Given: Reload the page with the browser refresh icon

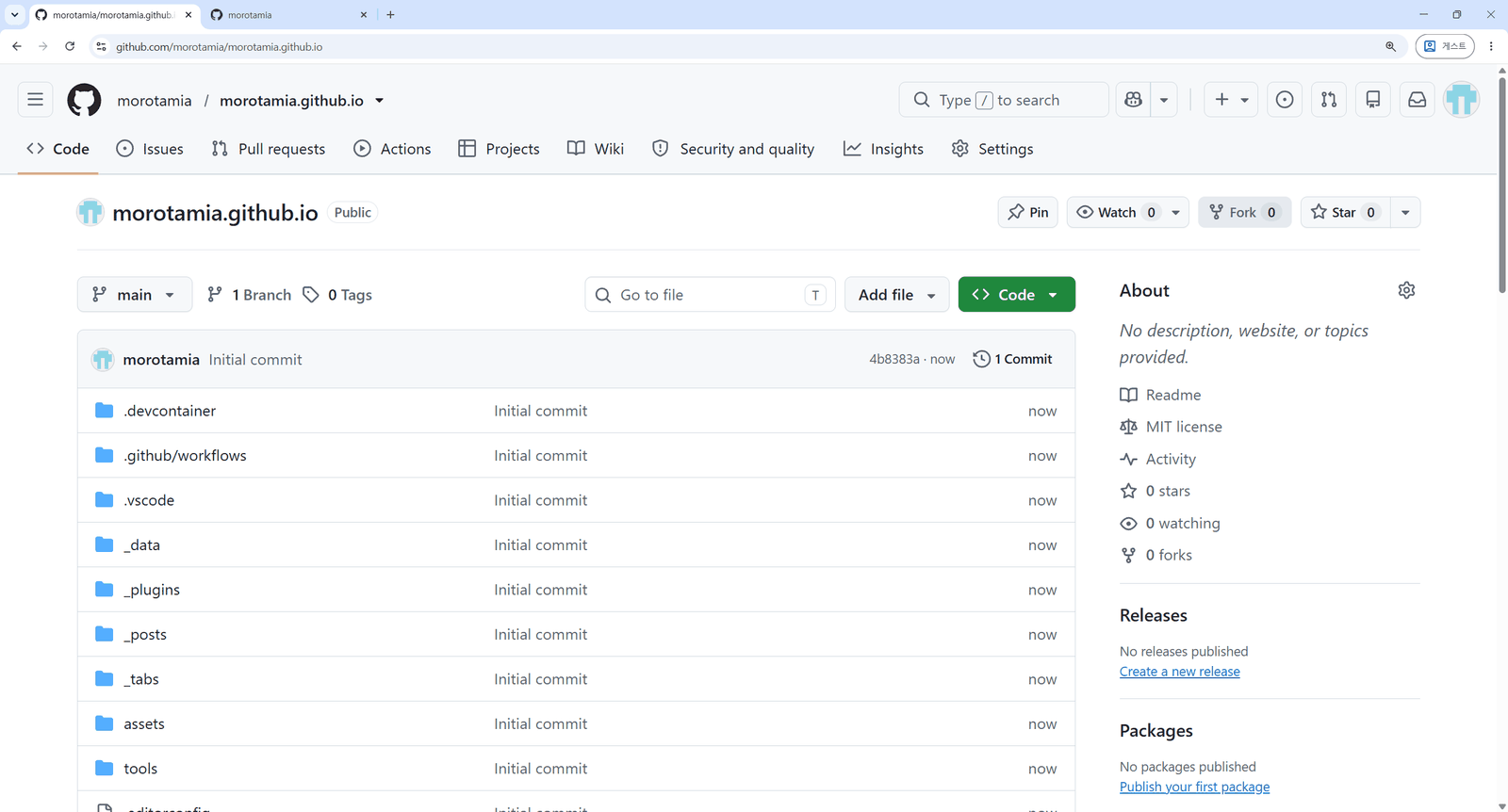Looking at the screenshot, I should 70,46.
